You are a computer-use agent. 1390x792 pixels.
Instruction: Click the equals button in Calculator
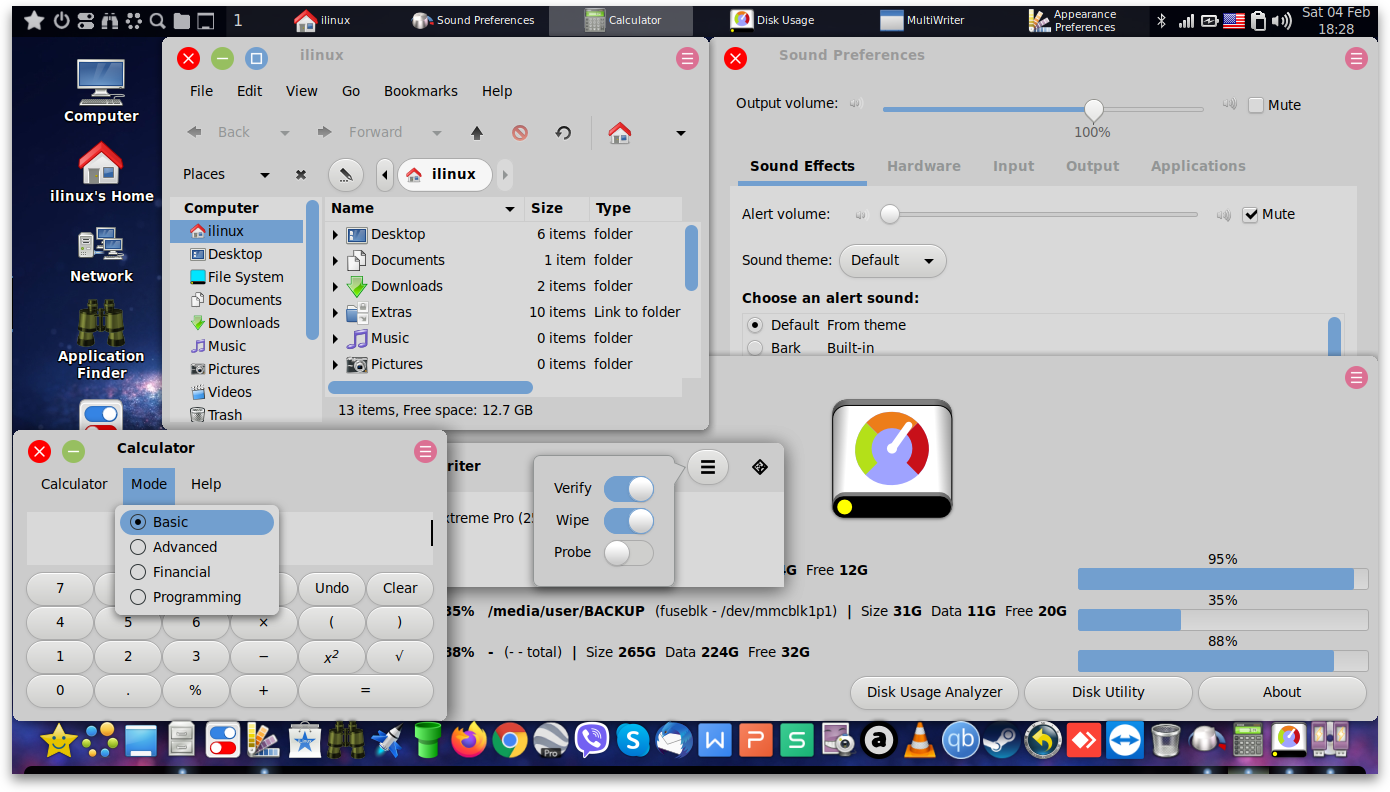click(x=366, y=690)
